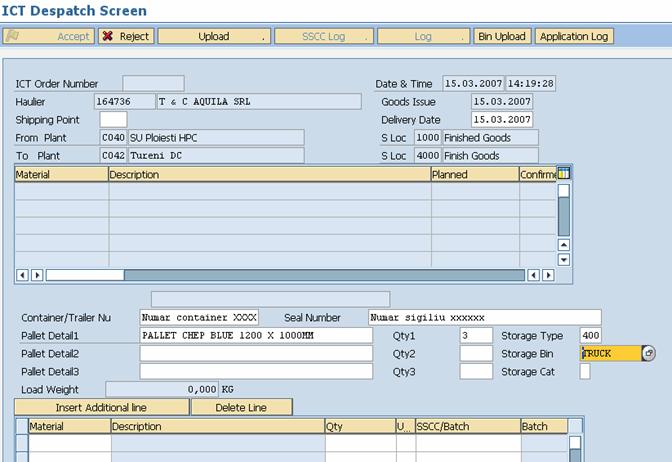This screenshot has height=462, width=672.
Task: Click the Reject button with red X
Action: [x=125, y=36]
